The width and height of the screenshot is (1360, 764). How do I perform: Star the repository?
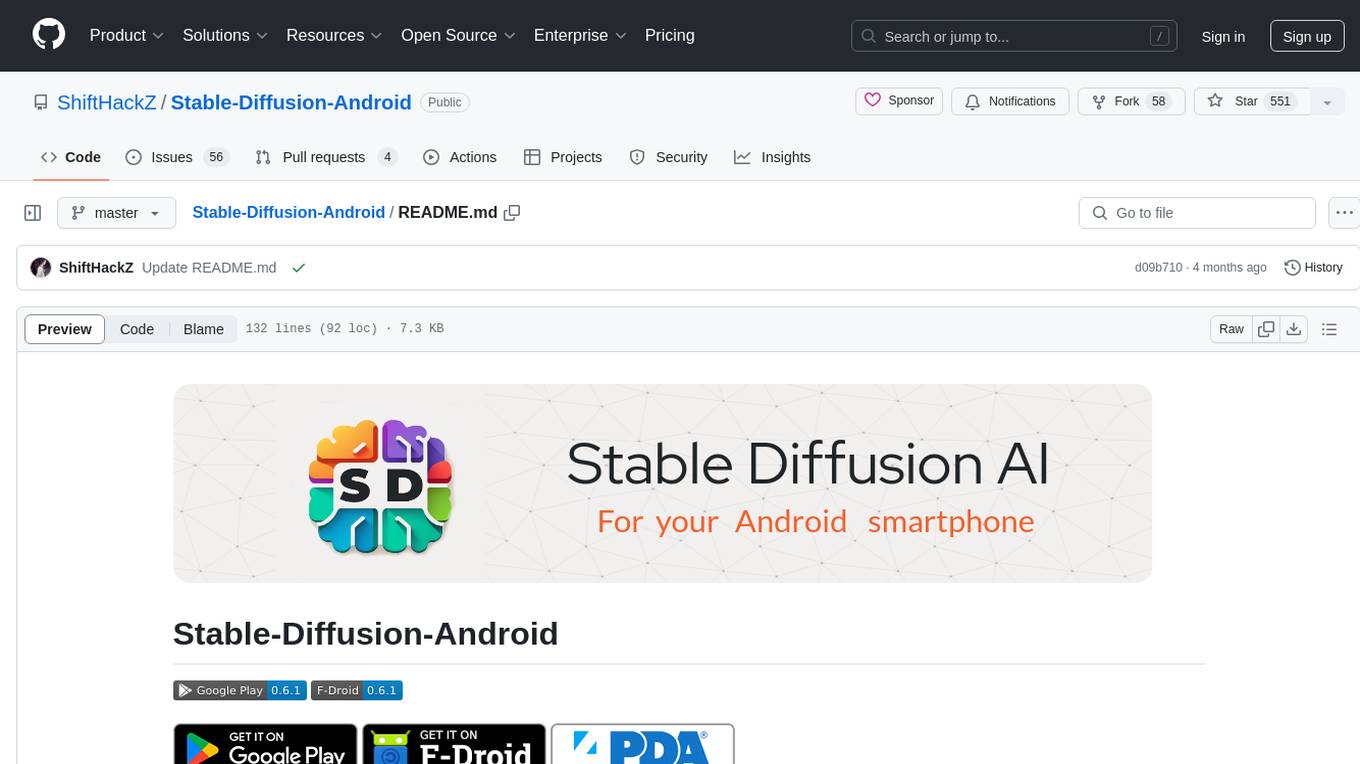[x=1251, y=101]
